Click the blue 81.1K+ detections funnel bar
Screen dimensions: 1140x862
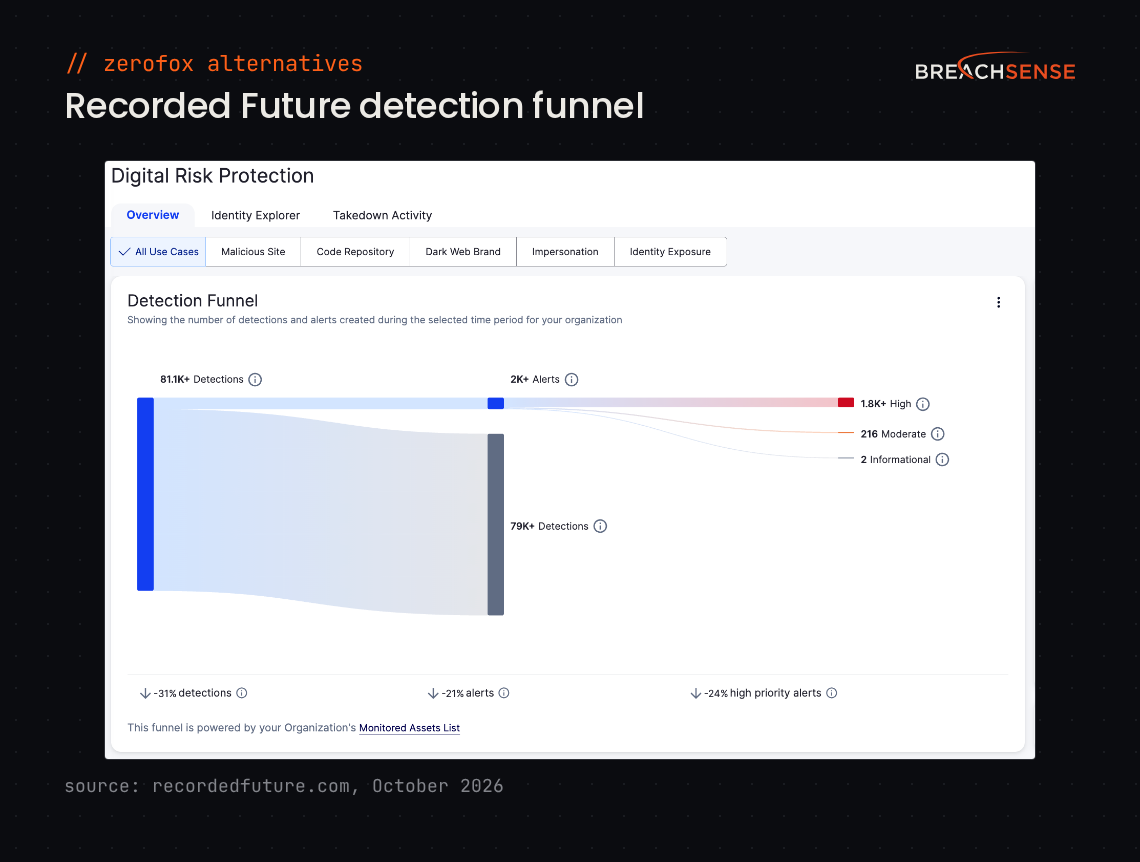145,494
